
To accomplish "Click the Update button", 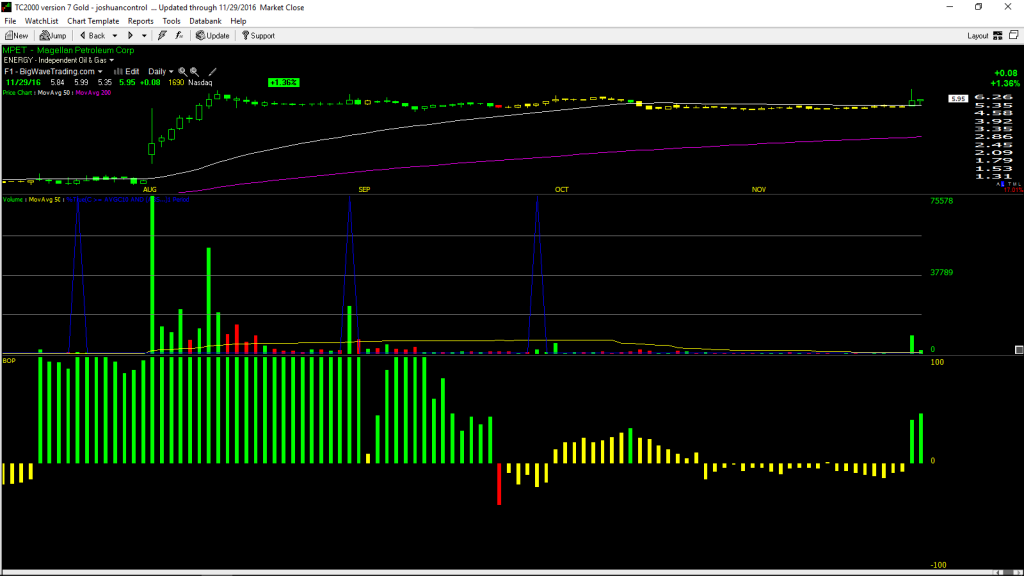I will pos(212,35).
